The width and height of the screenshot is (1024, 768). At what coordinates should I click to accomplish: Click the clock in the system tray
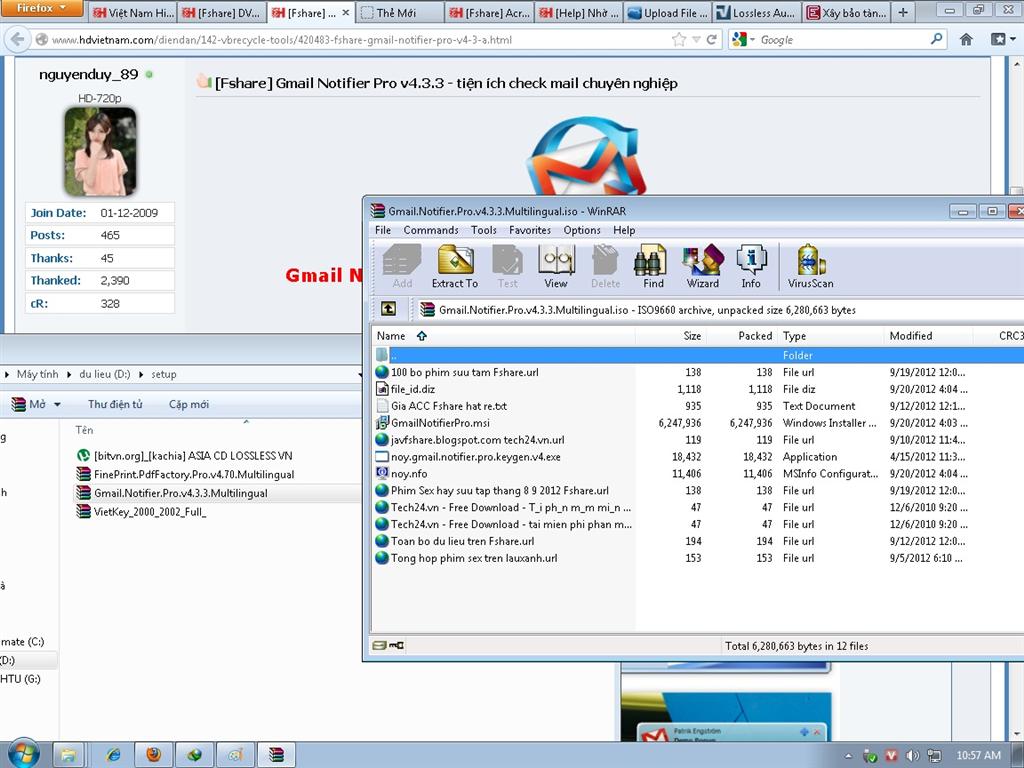pyautogui.click(x=978, y=756)
